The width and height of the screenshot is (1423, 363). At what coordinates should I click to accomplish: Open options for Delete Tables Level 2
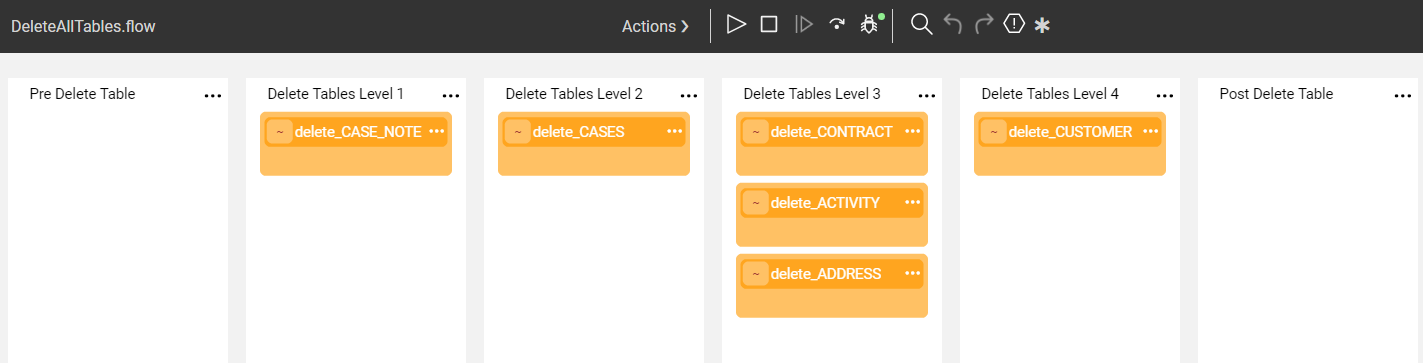pos(688,96)
